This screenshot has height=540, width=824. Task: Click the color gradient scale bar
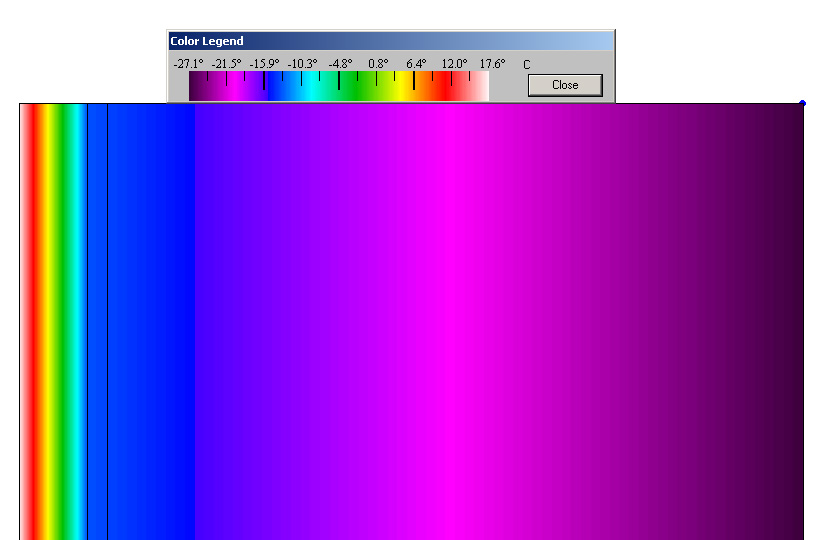click(339, 86)
